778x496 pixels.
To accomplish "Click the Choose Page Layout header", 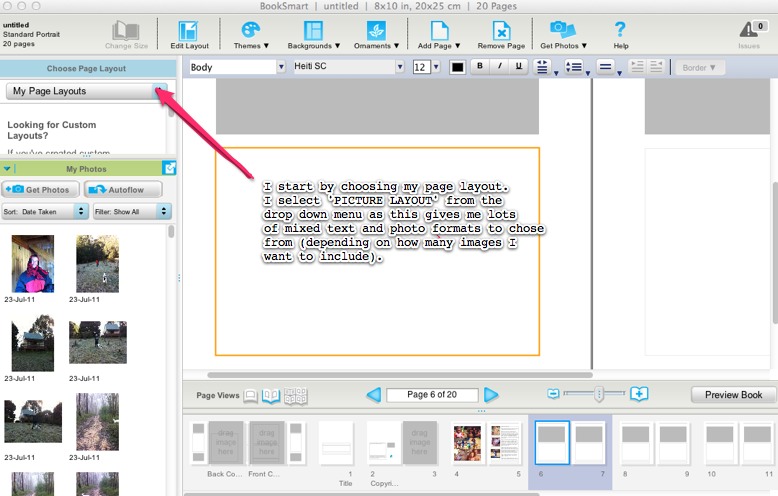I will pos(86,68).
